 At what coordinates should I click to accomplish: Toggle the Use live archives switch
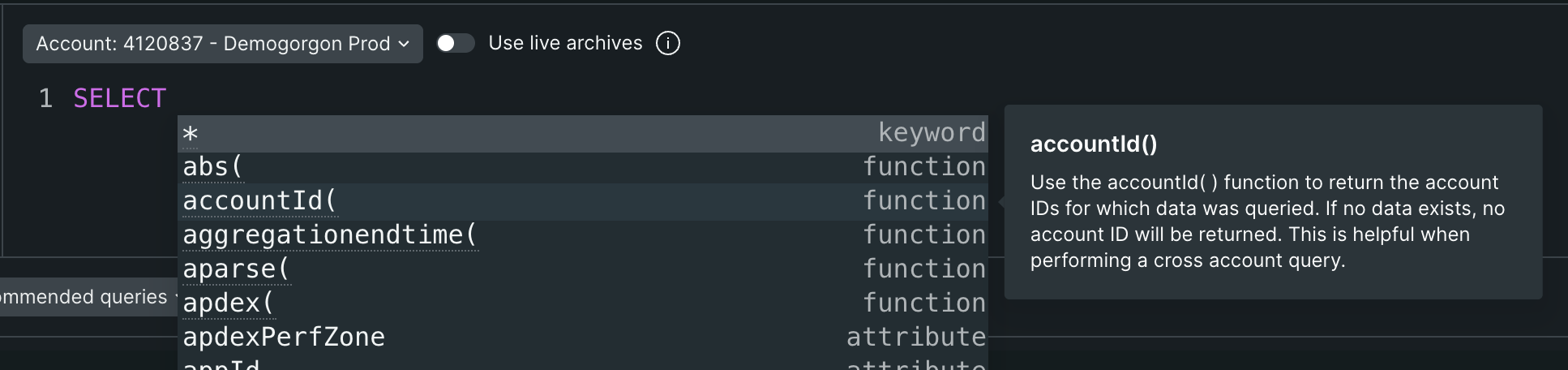455,43
